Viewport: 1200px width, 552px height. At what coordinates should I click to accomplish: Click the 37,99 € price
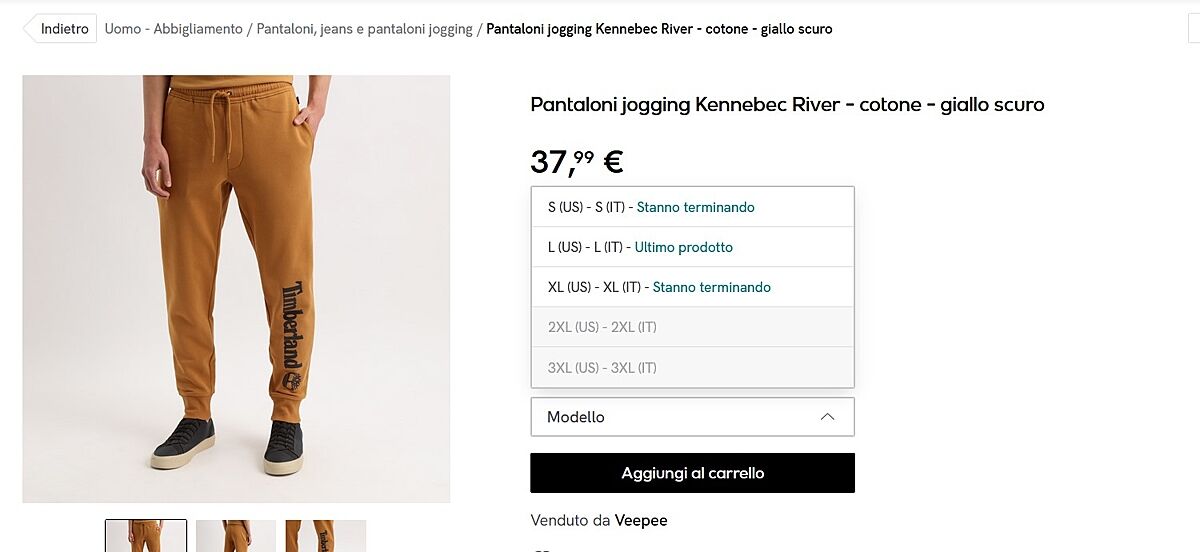click(577, 160)
